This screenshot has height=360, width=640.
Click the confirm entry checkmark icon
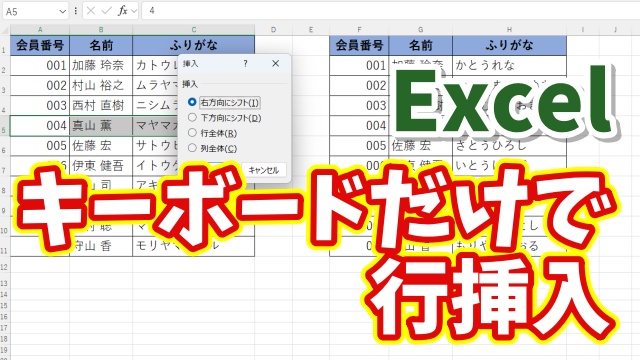click(107, 11)
